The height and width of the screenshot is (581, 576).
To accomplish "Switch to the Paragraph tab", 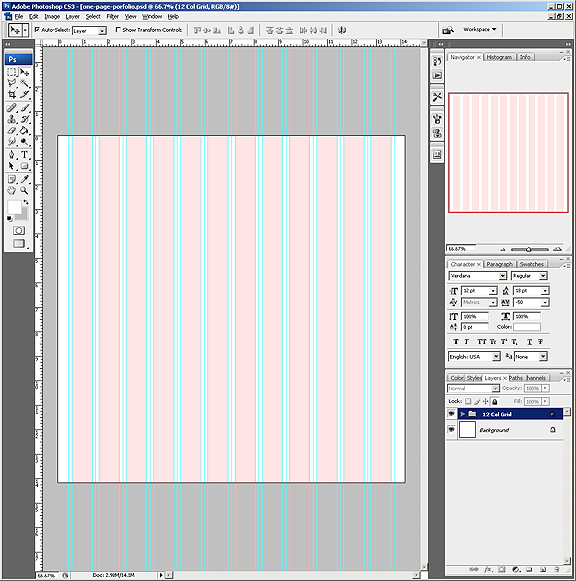I will (499, 264).
